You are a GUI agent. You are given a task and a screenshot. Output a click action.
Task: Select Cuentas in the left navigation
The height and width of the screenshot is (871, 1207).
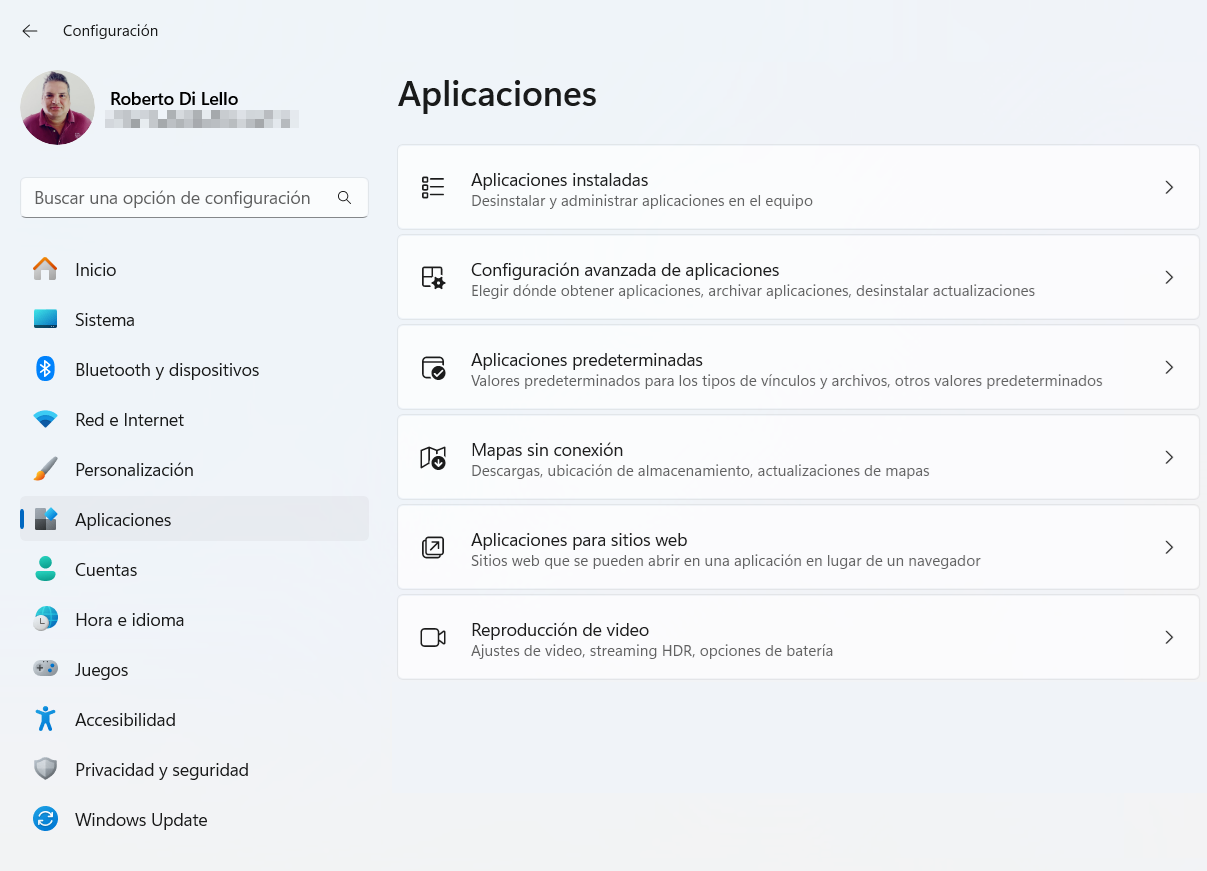[106, 570]
